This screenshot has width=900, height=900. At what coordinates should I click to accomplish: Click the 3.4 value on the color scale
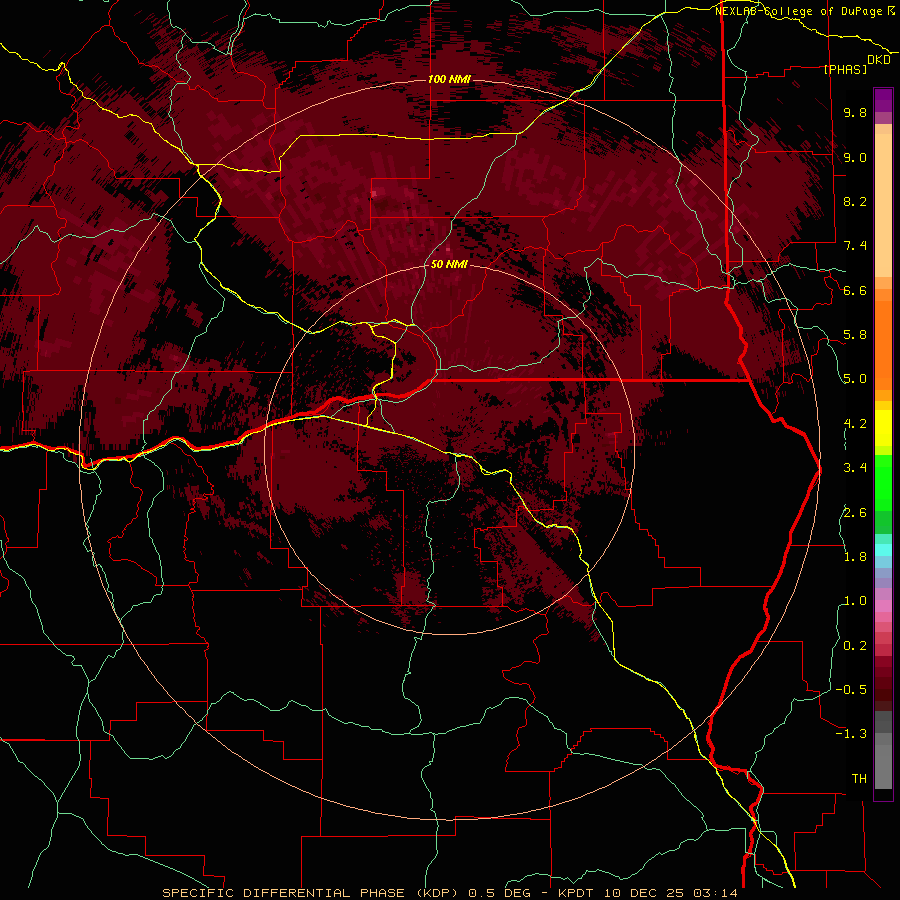pos(855,468)
